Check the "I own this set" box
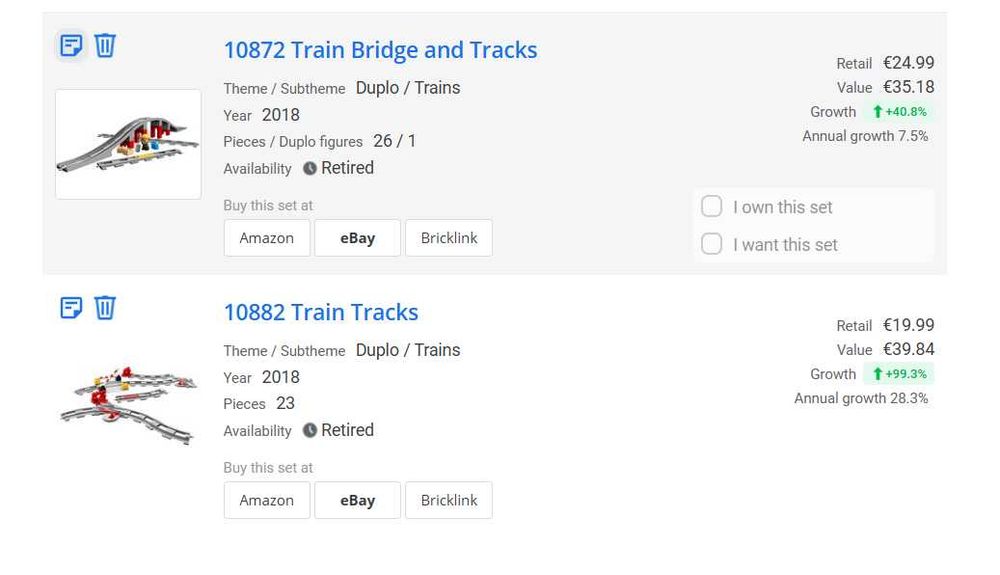Screen dimensions: 1000x575 click(712, 207)
